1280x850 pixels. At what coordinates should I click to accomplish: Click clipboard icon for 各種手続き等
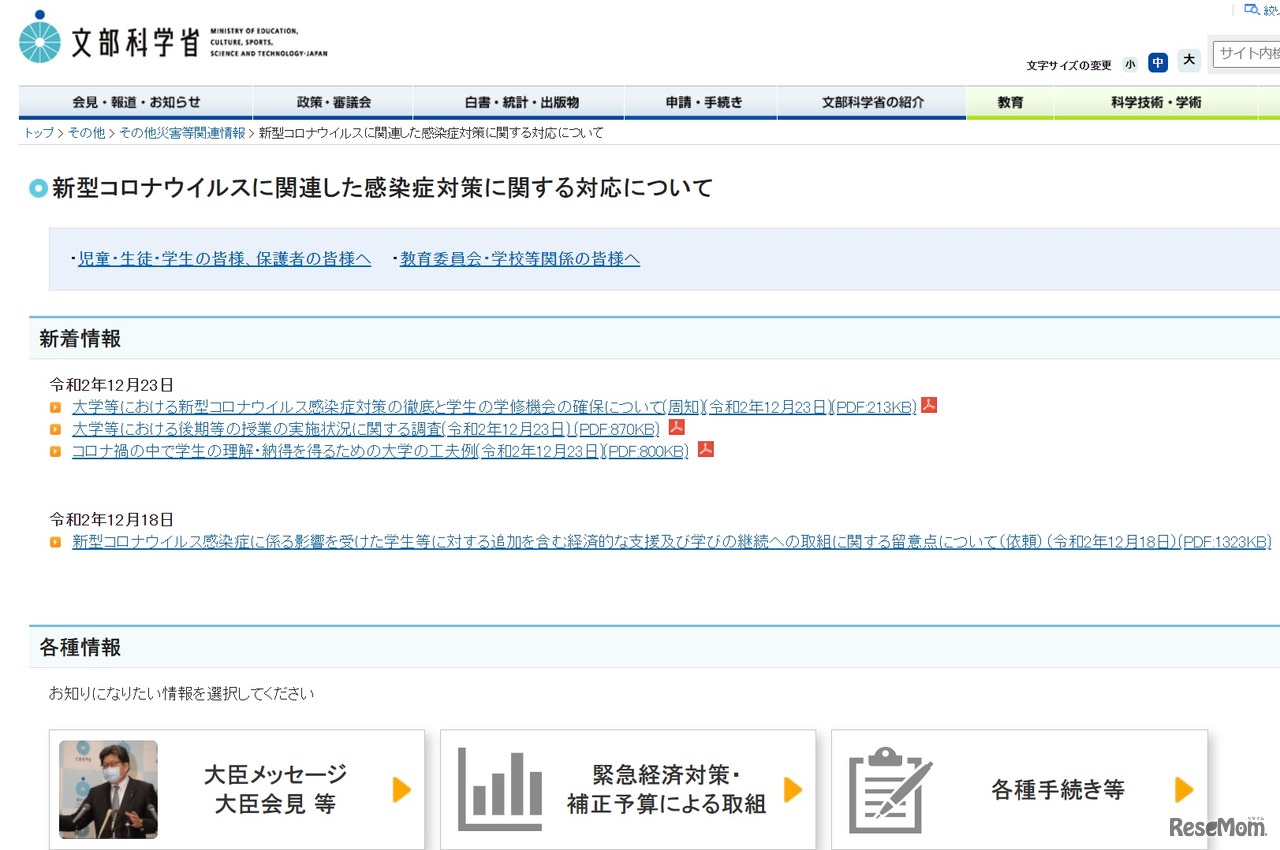(890, 789)
